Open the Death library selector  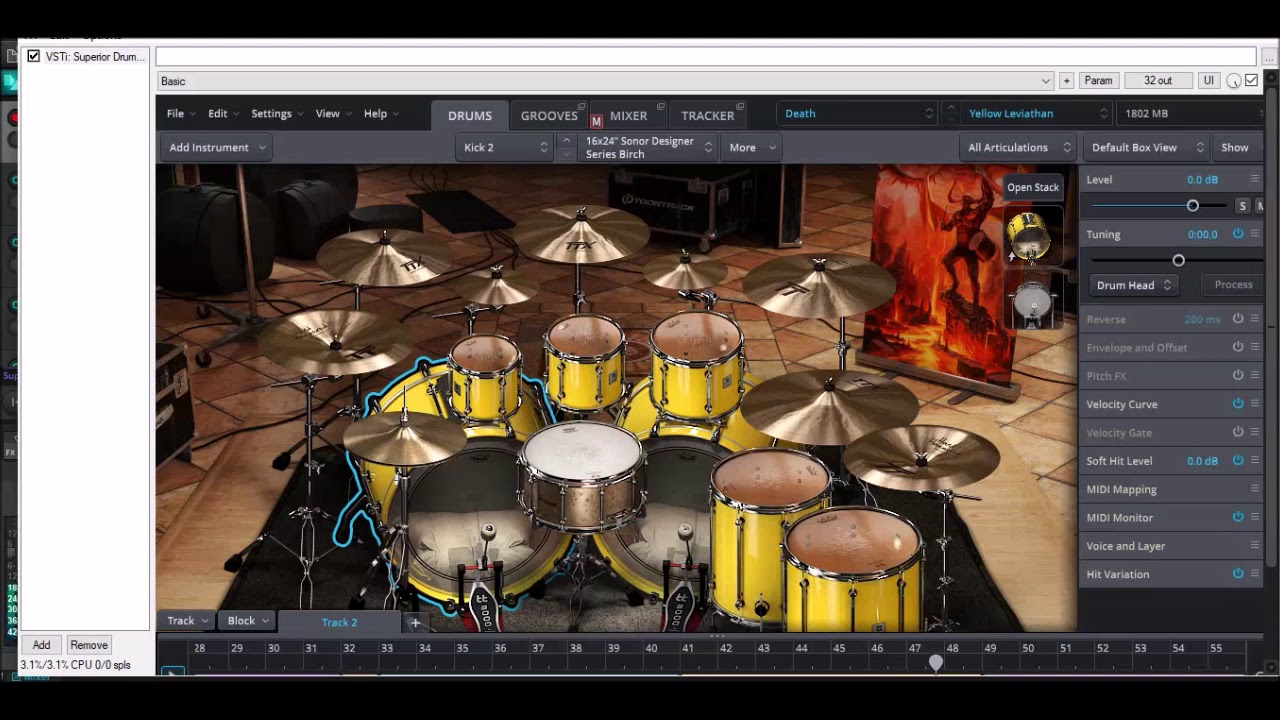(x=857, y=113)
